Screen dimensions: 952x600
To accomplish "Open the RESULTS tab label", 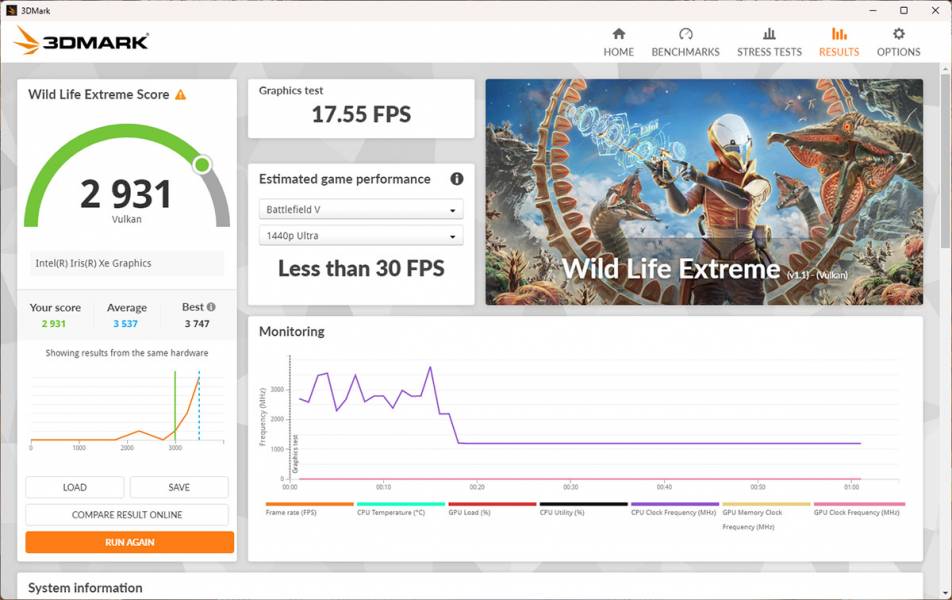I will [839, 52].
